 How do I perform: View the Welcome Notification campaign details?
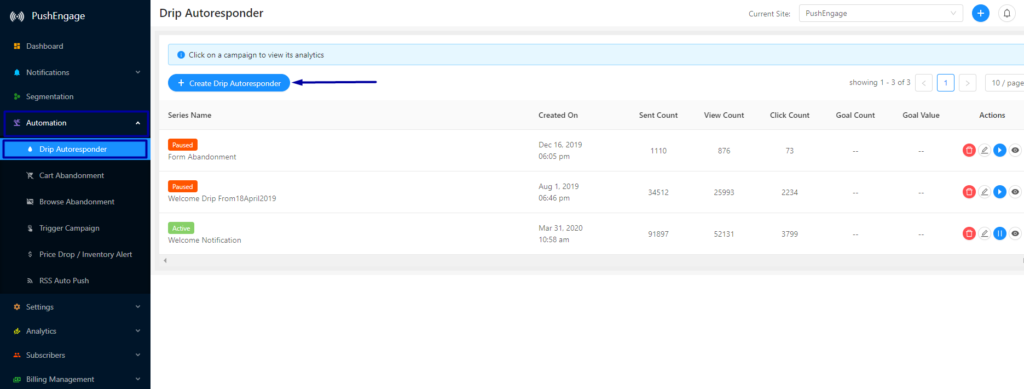(1015, 233)
